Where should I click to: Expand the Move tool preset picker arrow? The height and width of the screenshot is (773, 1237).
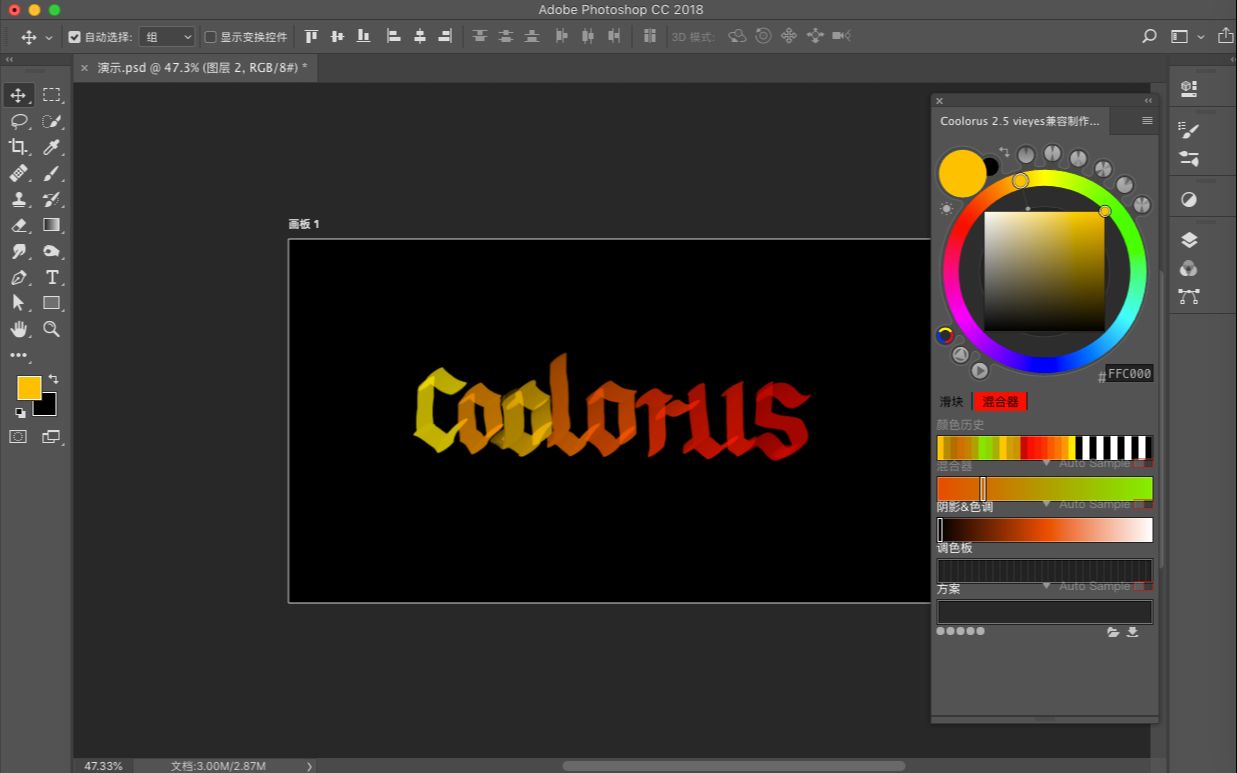[x=48, y=37]
